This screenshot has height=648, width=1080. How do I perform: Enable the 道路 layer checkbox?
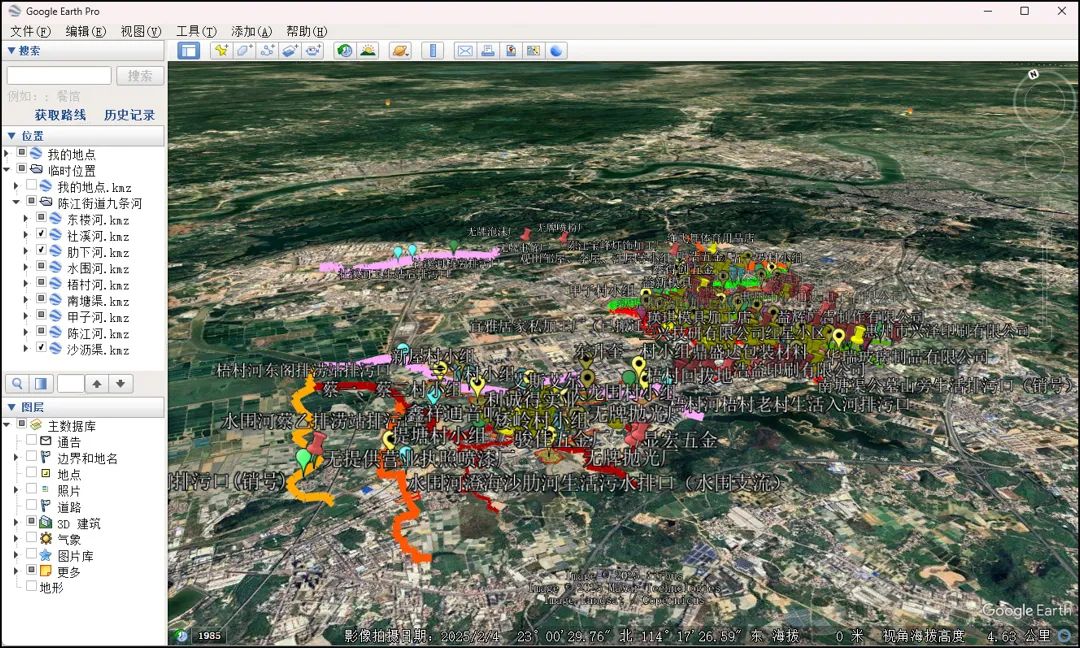(32, 505)
